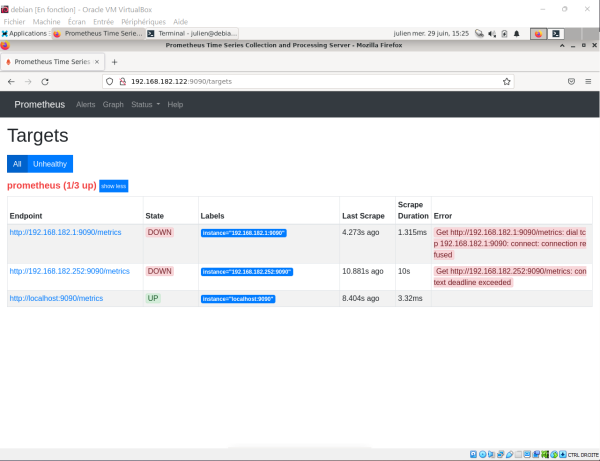Click the instance="192.168.182.252:9090" label badge

coord(247,272)
